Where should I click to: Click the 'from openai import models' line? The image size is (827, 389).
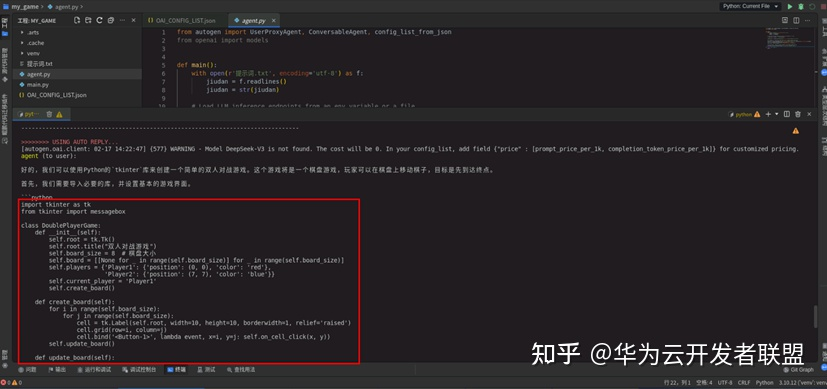coord(222,40)
